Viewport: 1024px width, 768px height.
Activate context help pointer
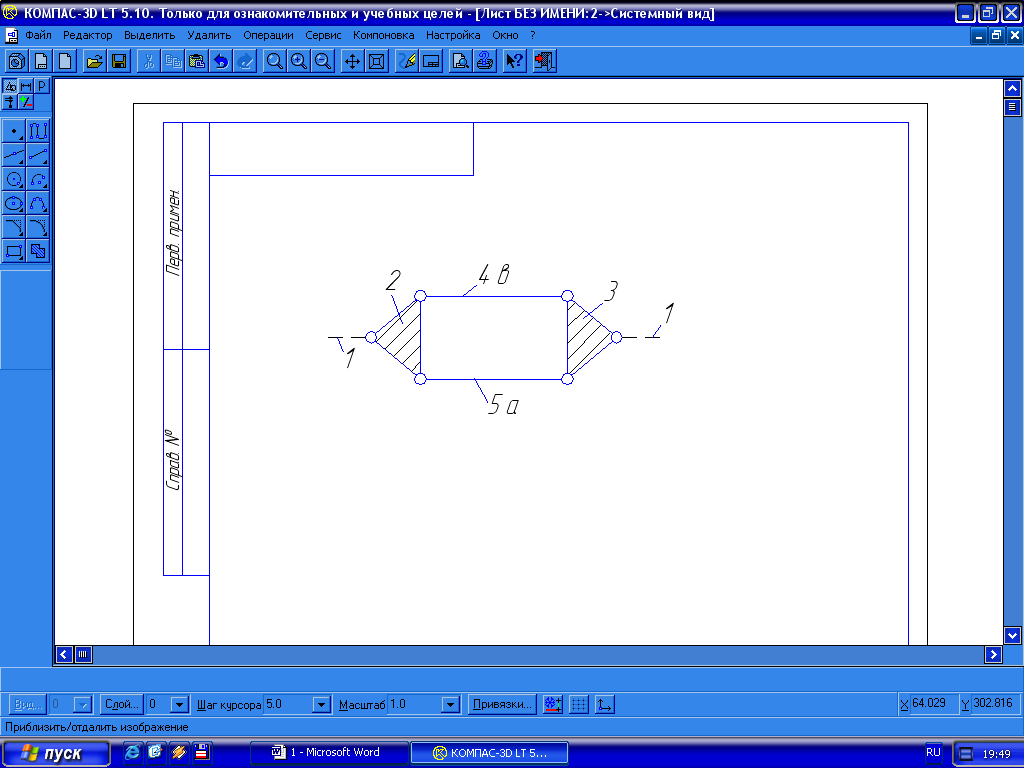click(x=515, y=61)
